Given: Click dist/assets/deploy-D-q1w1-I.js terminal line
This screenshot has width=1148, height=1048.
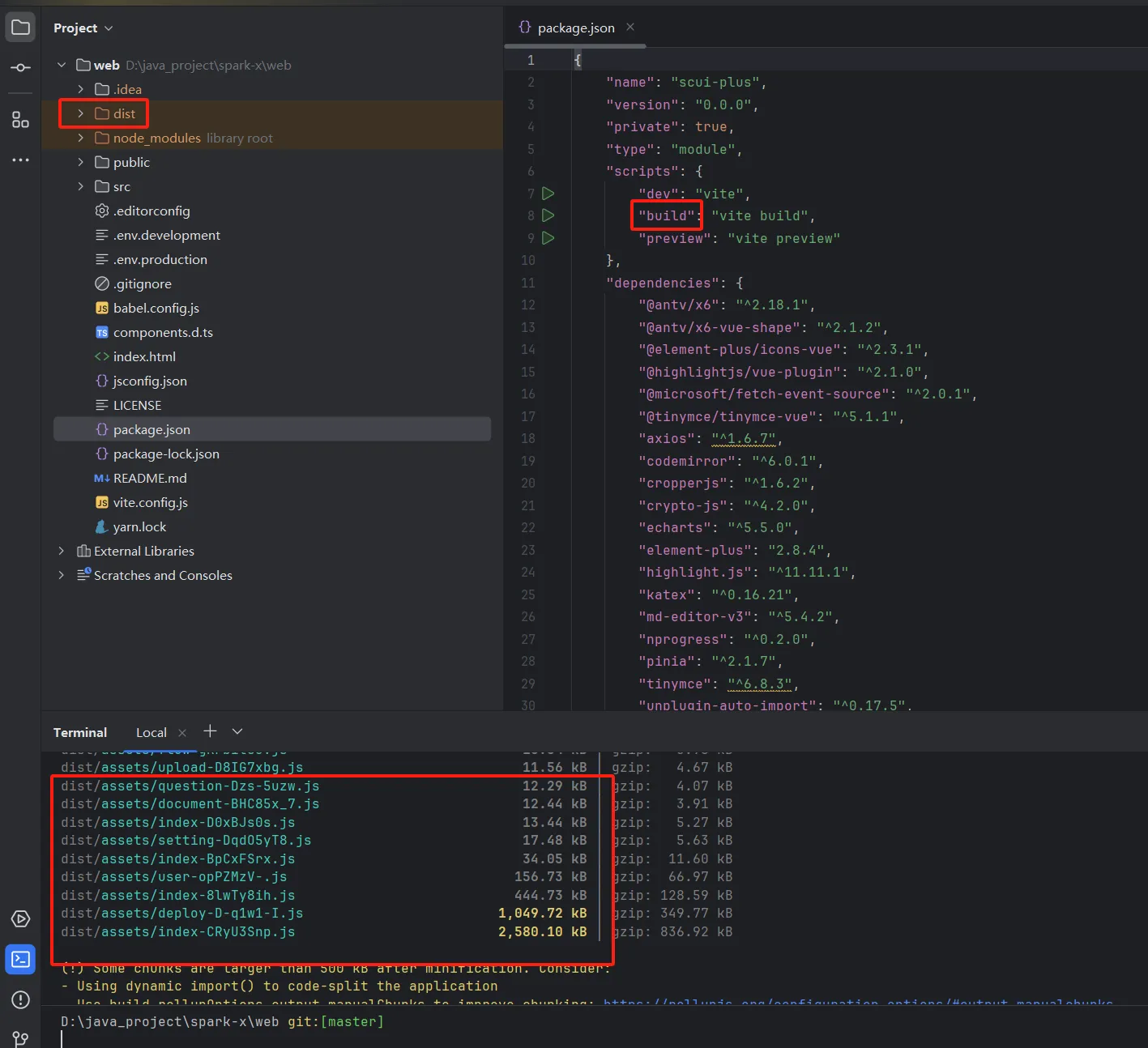Looking at the screenshot, I should click(182, 913).
